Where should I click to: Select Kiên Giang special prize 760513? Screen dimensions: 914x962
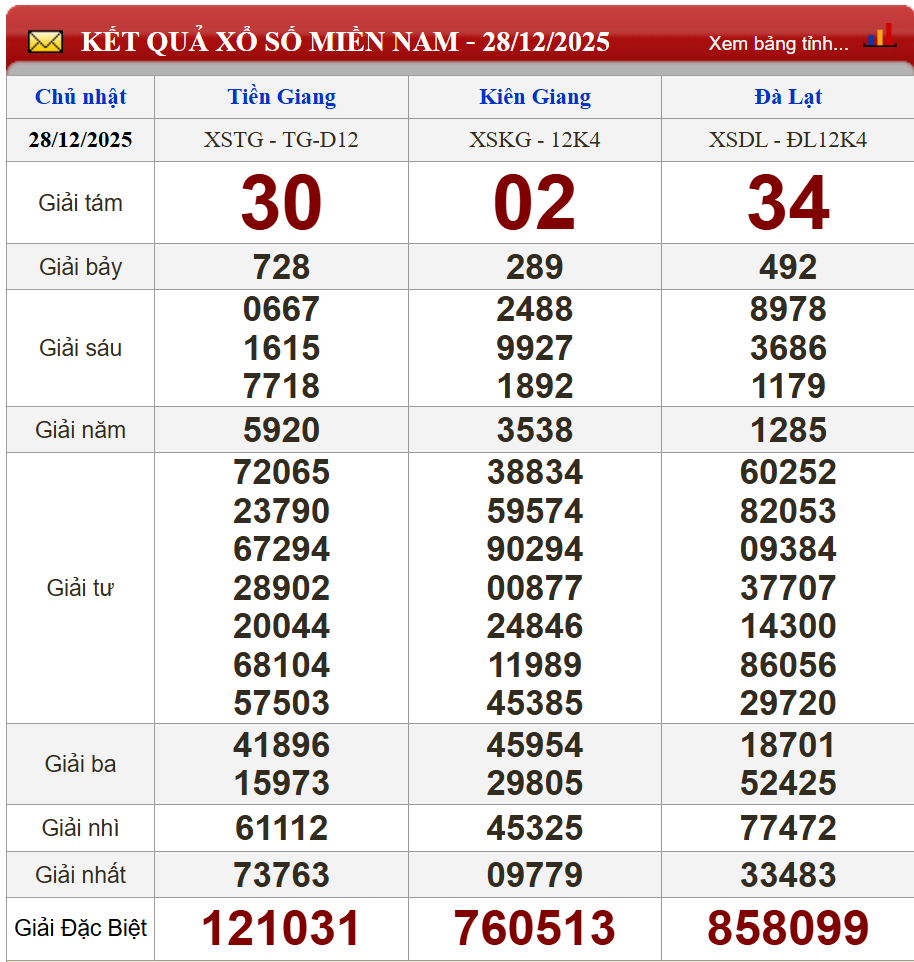click(535, 928)
